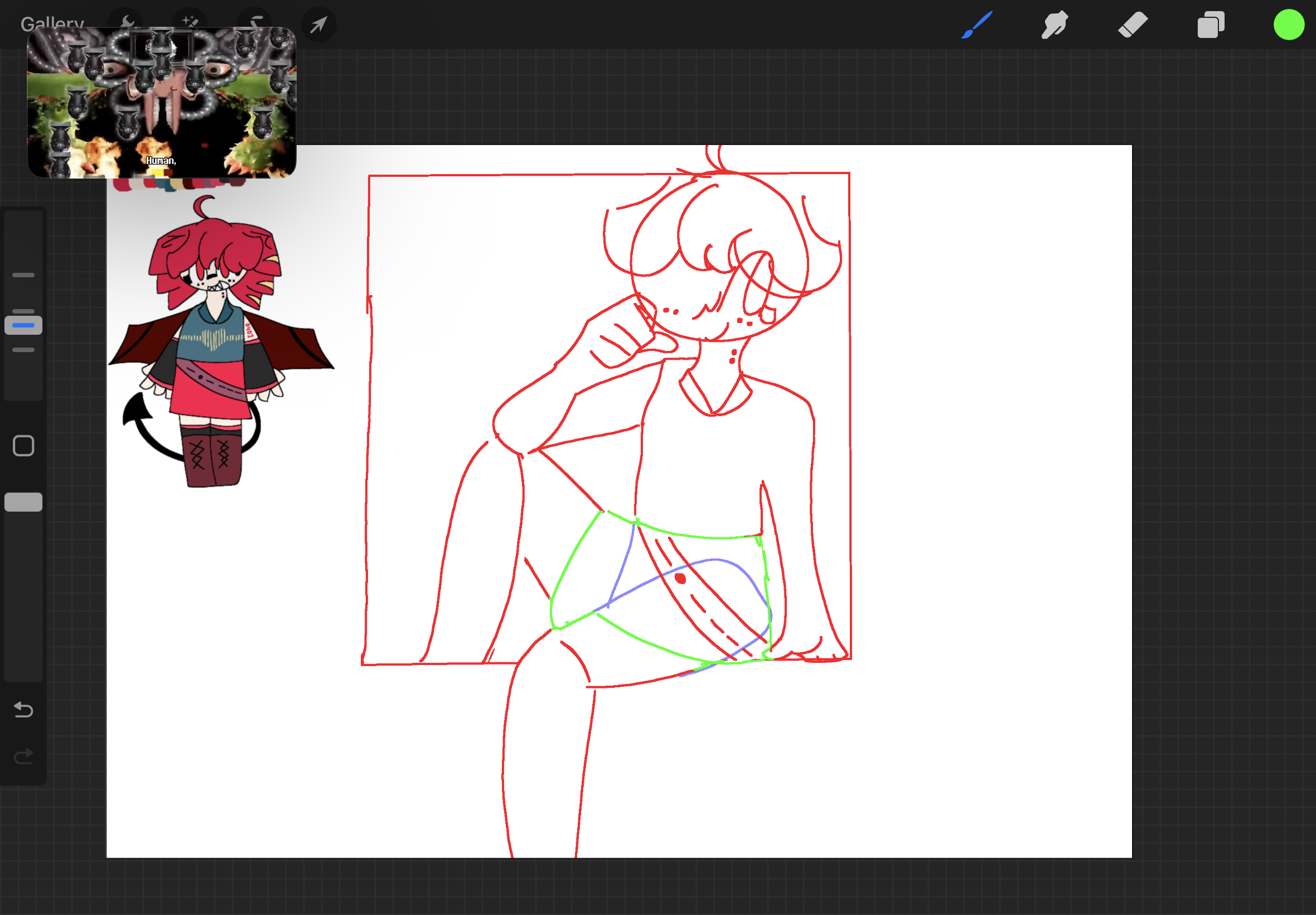Tap the picture-in-picture video thumbnail

[x=162, y=103]
